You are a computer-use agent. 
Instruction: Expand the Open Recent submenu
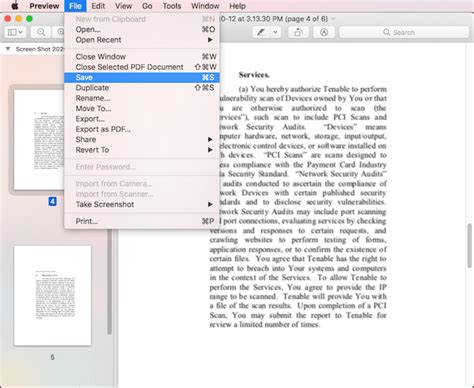[x=142, y=40]
